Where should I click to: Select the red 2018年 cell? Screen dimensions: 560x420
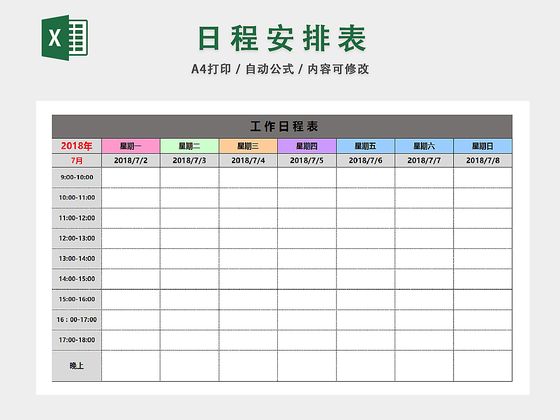76,146
